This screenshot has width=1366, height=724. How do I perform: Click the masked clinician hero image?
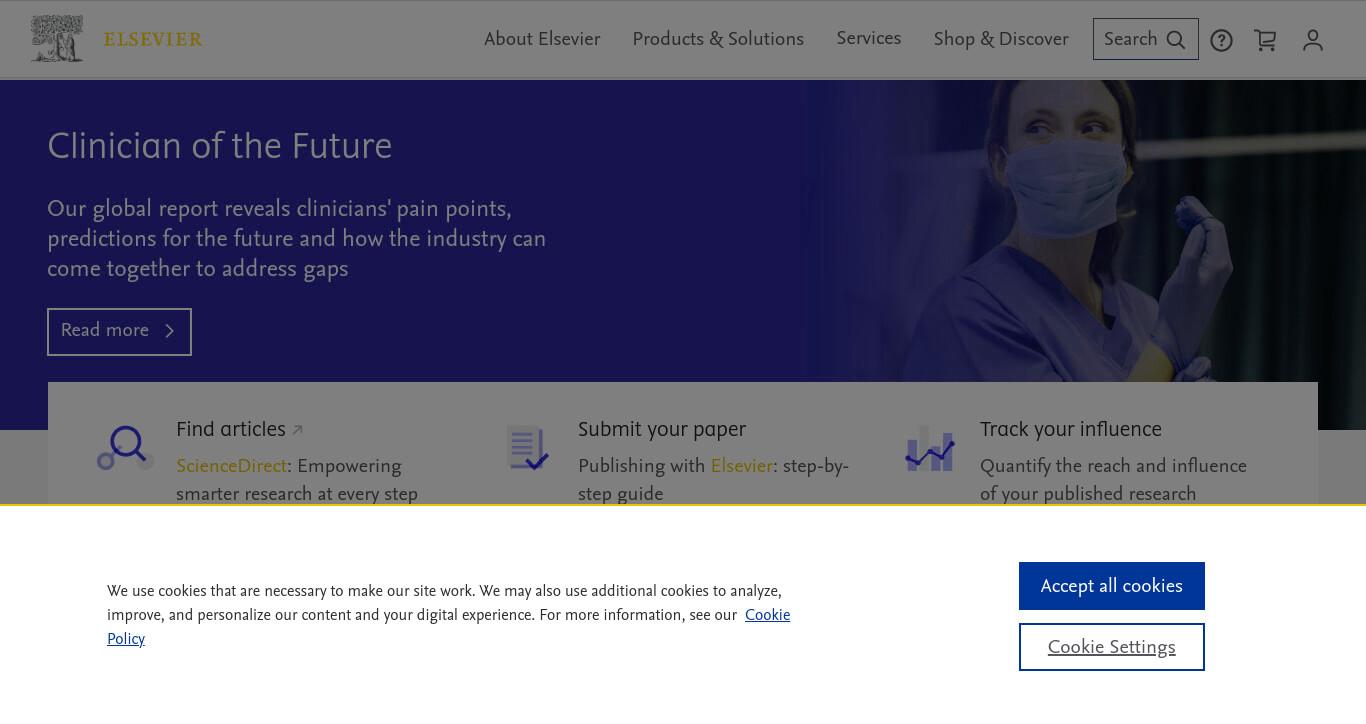1085,231
